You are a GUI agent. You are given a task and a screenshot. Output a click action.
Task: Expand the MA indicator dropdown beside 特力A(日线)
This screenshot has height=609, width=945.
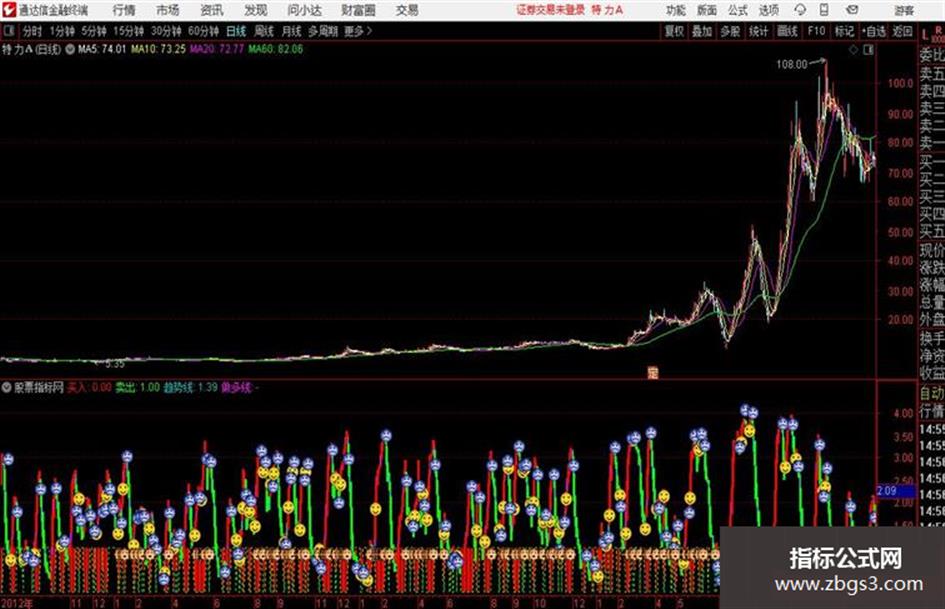pyautogui.click(x=70, y=49)
